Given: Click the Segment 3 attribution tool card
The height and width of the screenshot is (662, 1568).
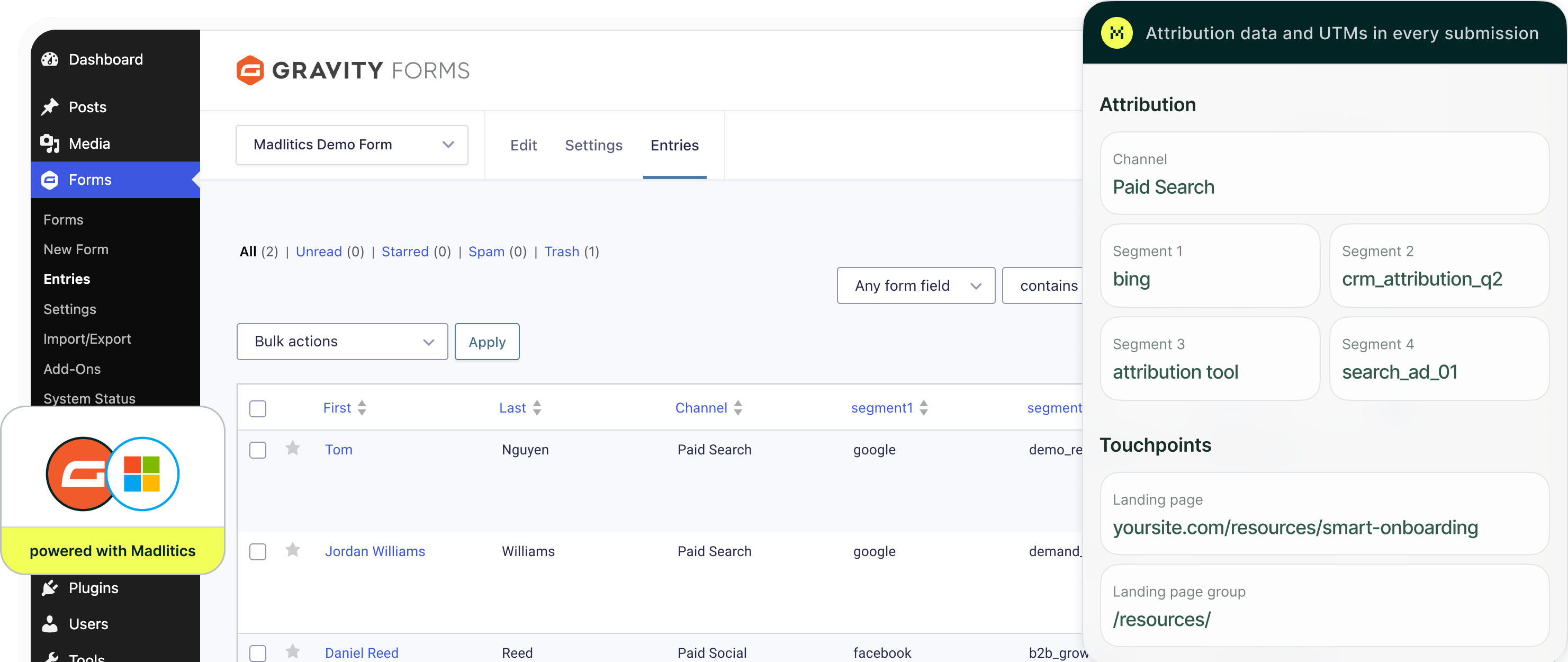Looking at the screenshot, I should click(1210, 358).
